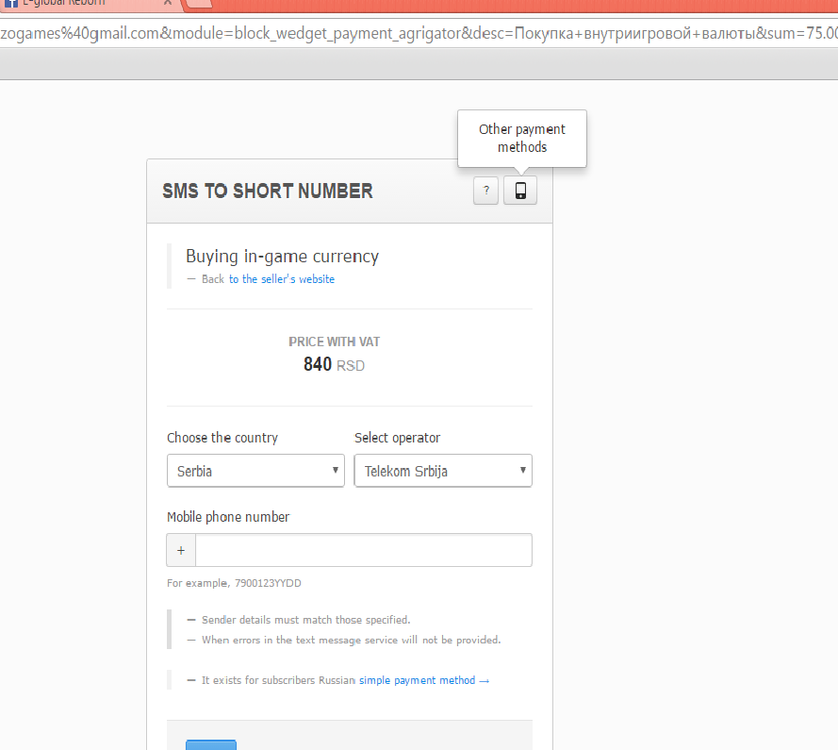Image resolution: width=838 pixels, height=750 pixels.
Task: Click the mobile phone payment methods icon
Action: click(x=520, y=190)
